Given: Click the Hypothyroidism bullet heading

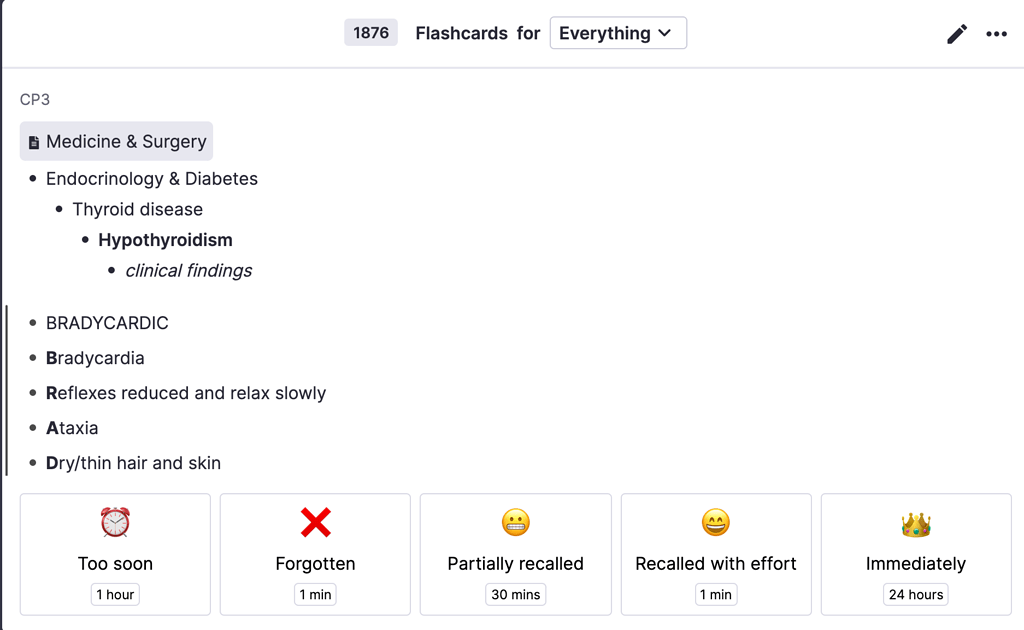Looking at the screenshot, I should tap(165, 240).
